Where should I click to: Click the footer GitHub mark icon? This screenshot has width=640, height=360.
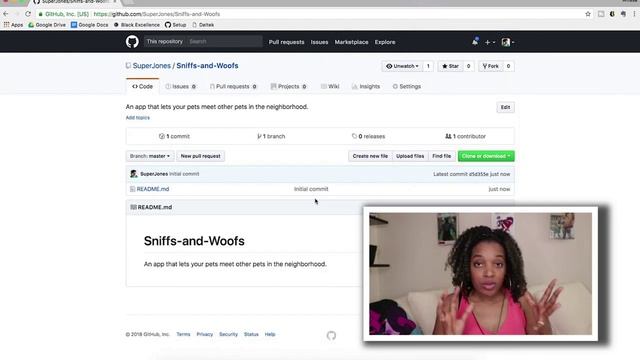click(x=331, y=336)
